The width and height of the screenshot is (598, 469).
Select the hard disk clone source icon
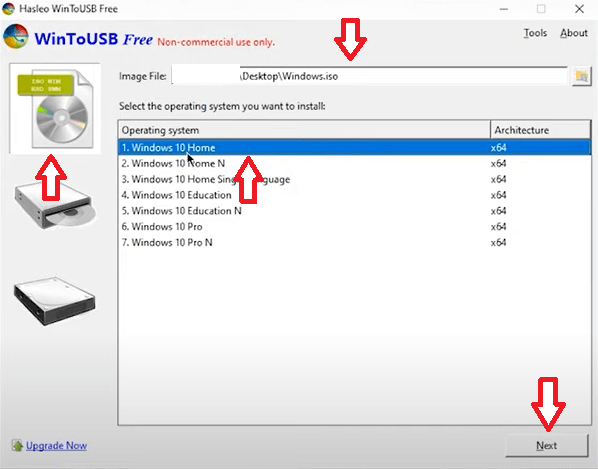click(55, 301)
